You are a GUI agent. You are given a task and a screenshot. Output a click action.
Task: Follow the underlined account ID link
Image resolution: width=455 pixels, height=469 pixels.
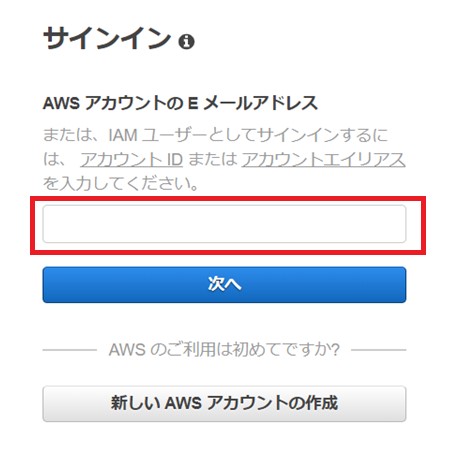(x=131, y=159)
